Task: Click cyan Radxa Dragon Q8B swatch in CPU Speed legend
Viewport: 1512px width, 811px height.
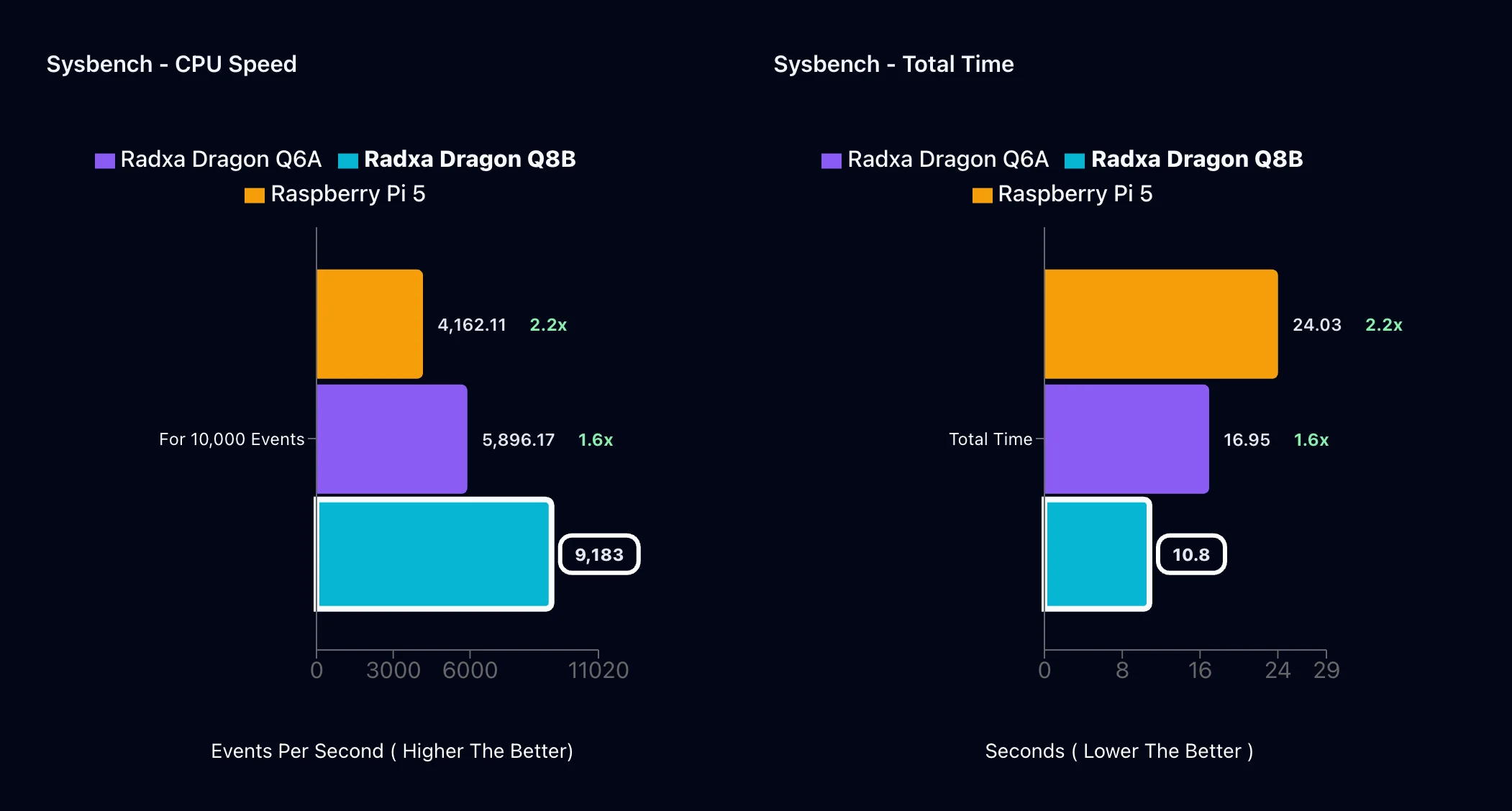Action: click(x=348, y=160)
